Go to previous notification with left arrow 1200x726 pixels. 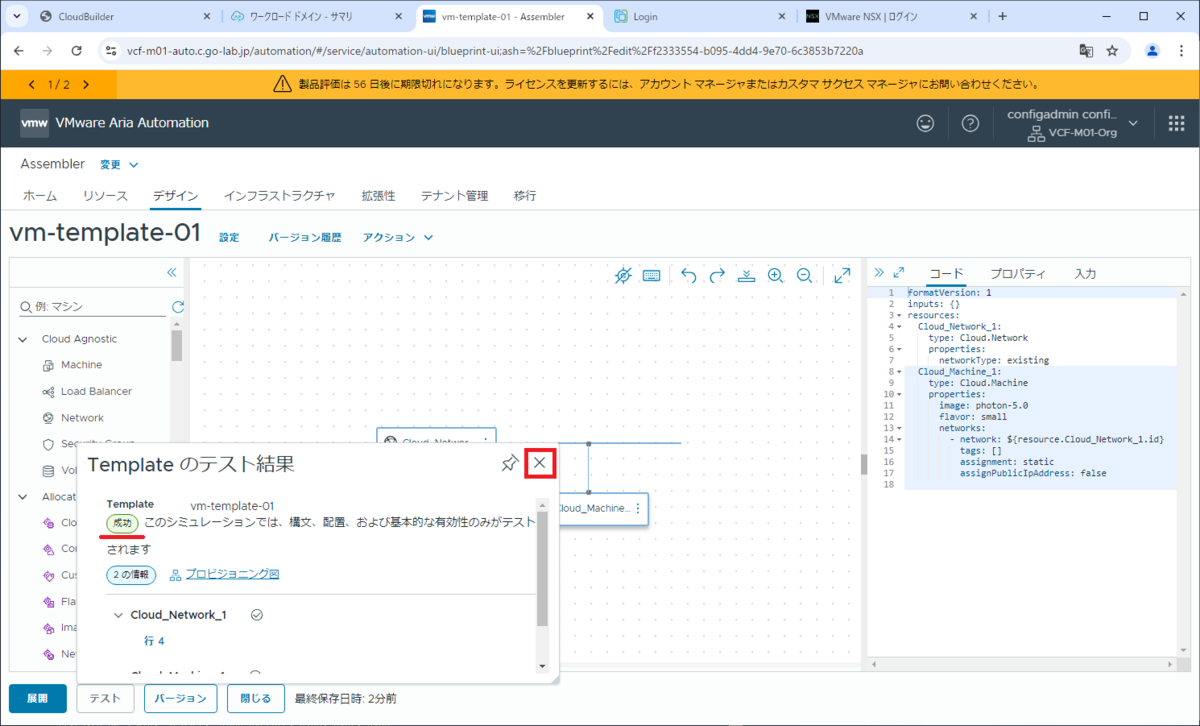point(32,85)
